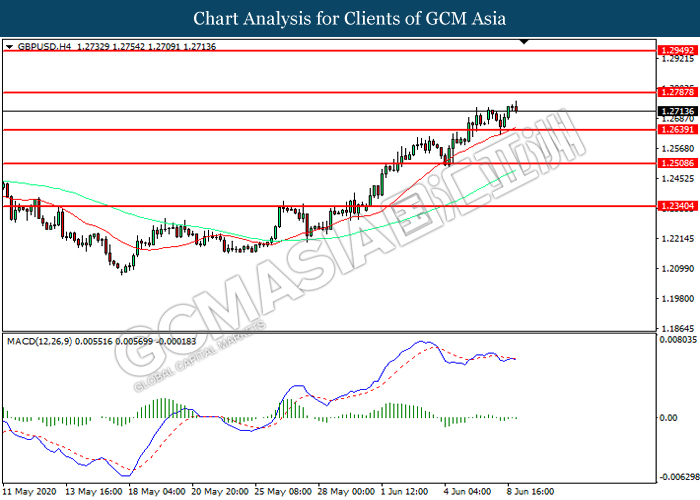Click the red 1.26391 price level label
The width and height of the screenshot is (700, 500).
677,129
